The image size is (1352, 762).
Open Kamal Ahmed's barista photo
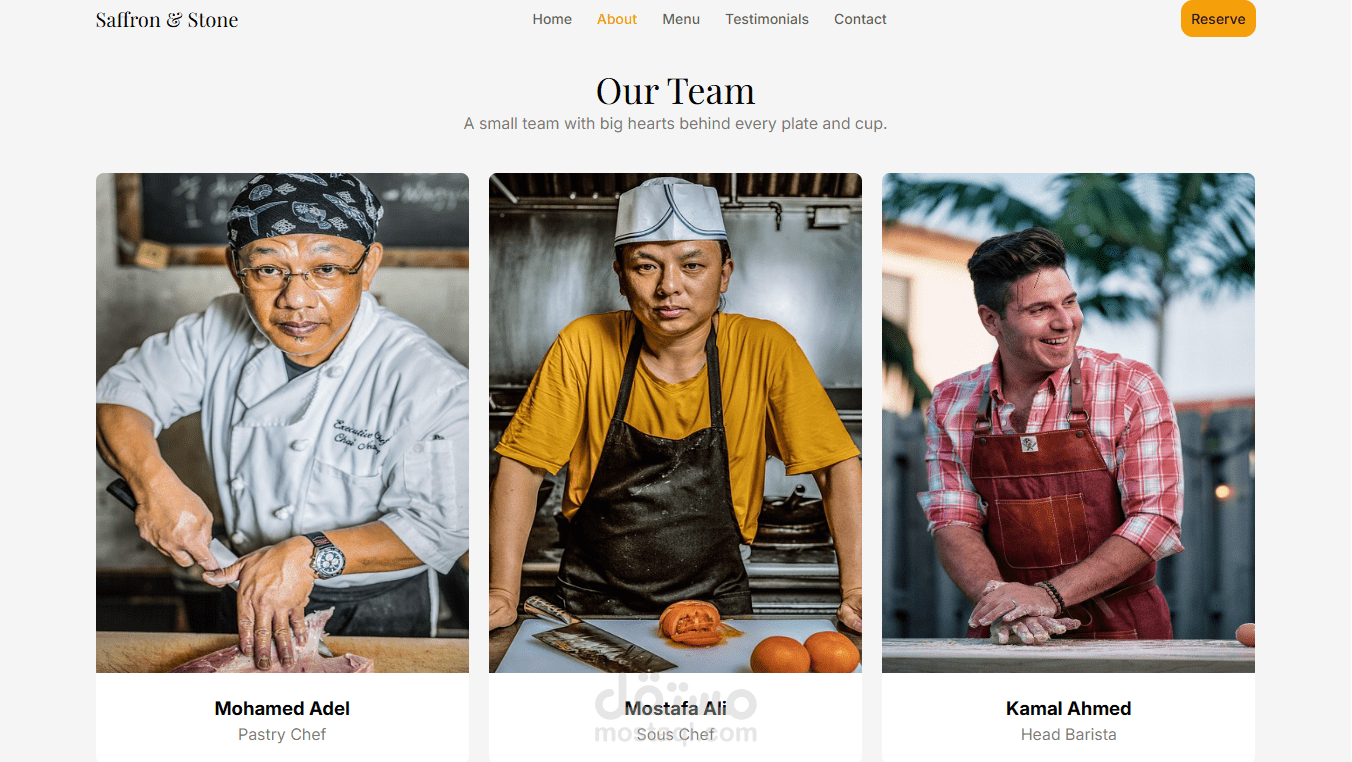pos(1068,423)
